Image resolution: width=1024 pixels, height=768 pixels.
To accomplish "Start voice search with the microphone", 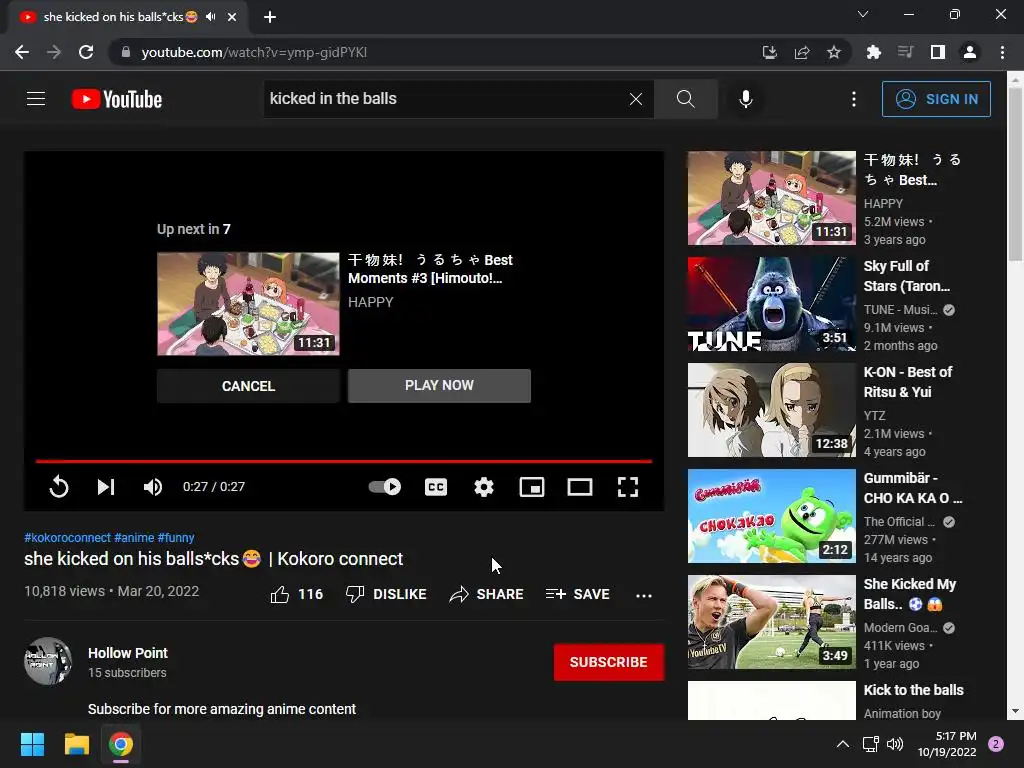I will click(x=745, y=99).
